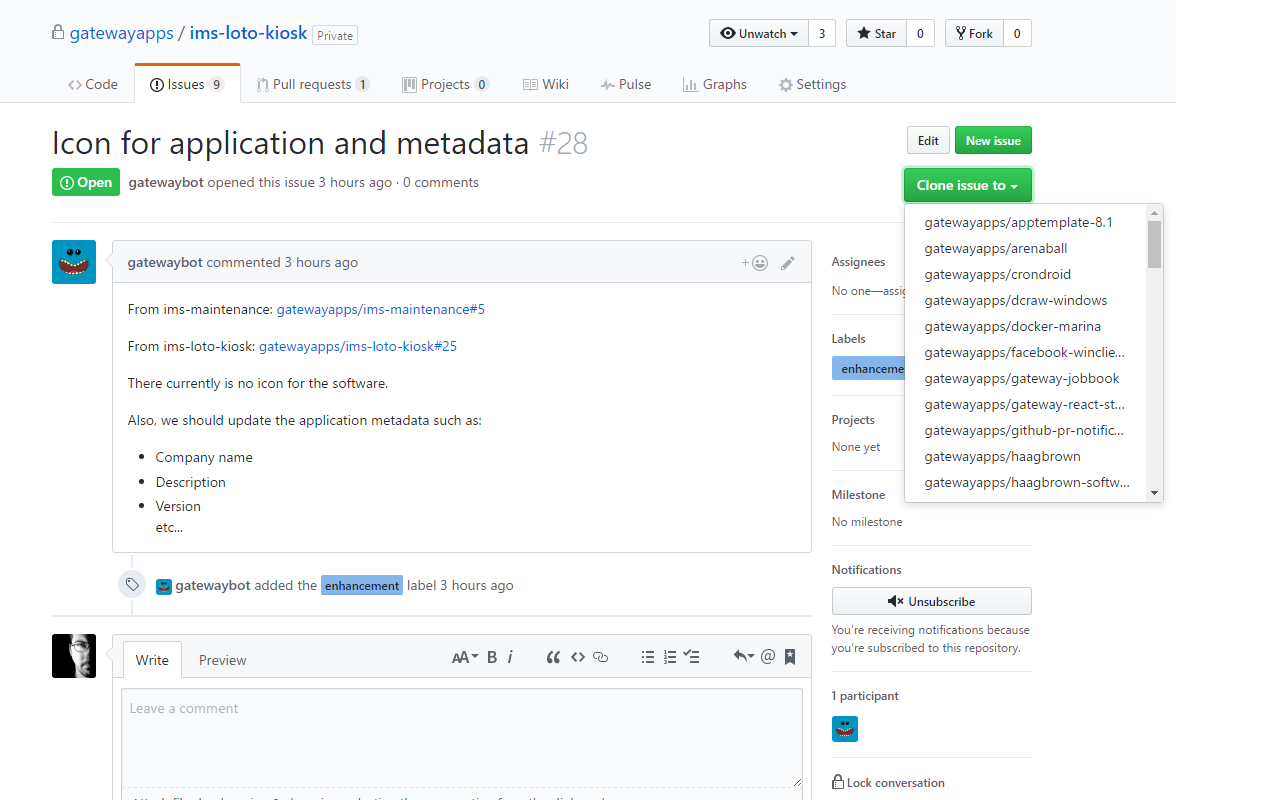The width and height of the screenshot is (1280, 800).
Task: Select gatewayapps/apptemplate-8.1 from list
Action: pyautogui.click(x=1025, y=222)
